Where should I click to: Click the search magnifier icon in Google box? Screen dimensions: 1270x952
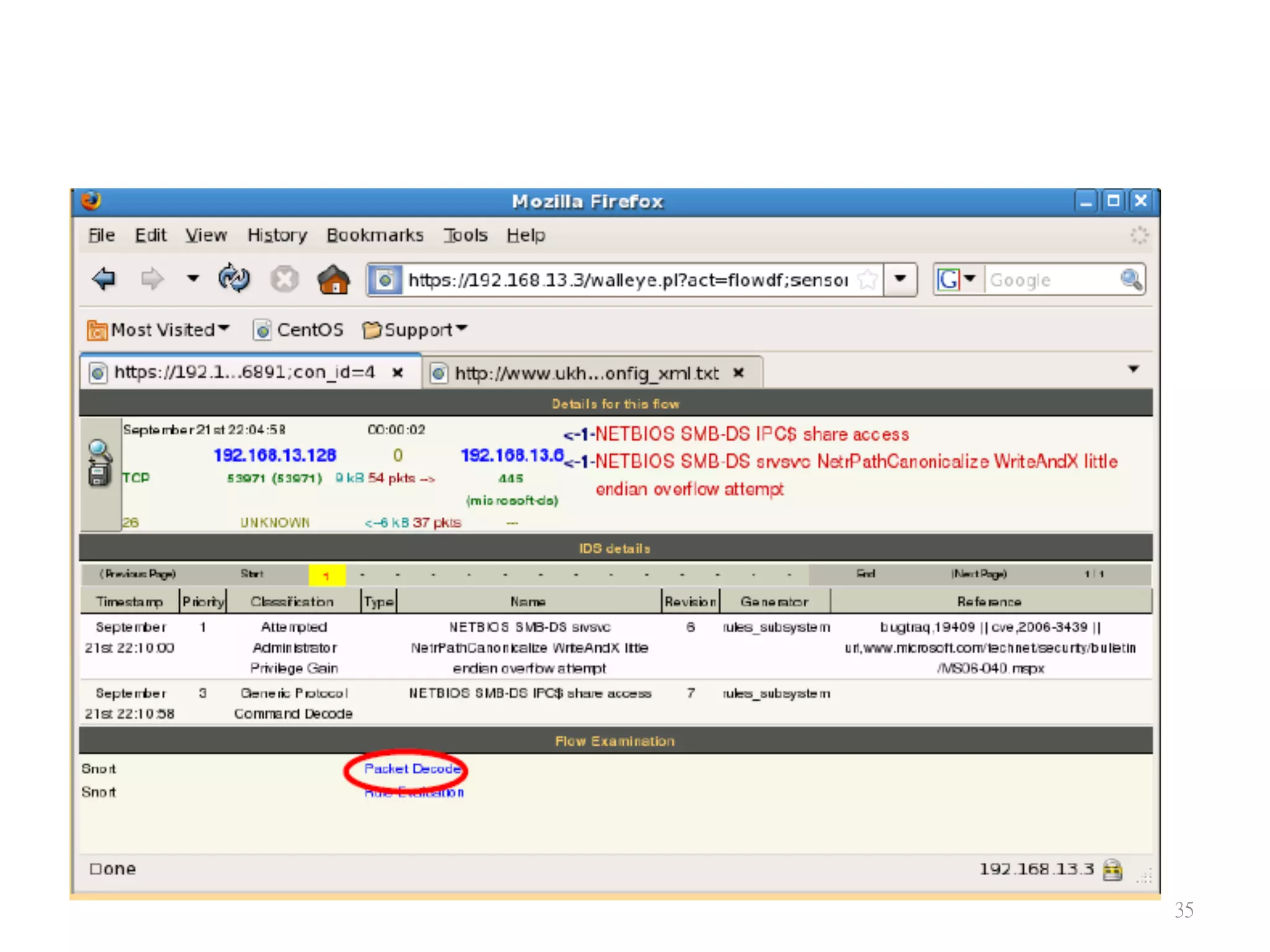pyautogui.click(x=1130, y=280)
